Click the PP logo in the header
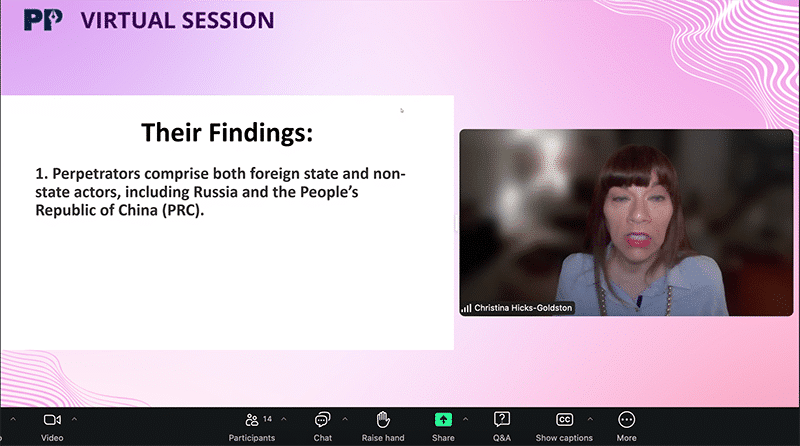The image size is (800, 446). pos(40,20)
